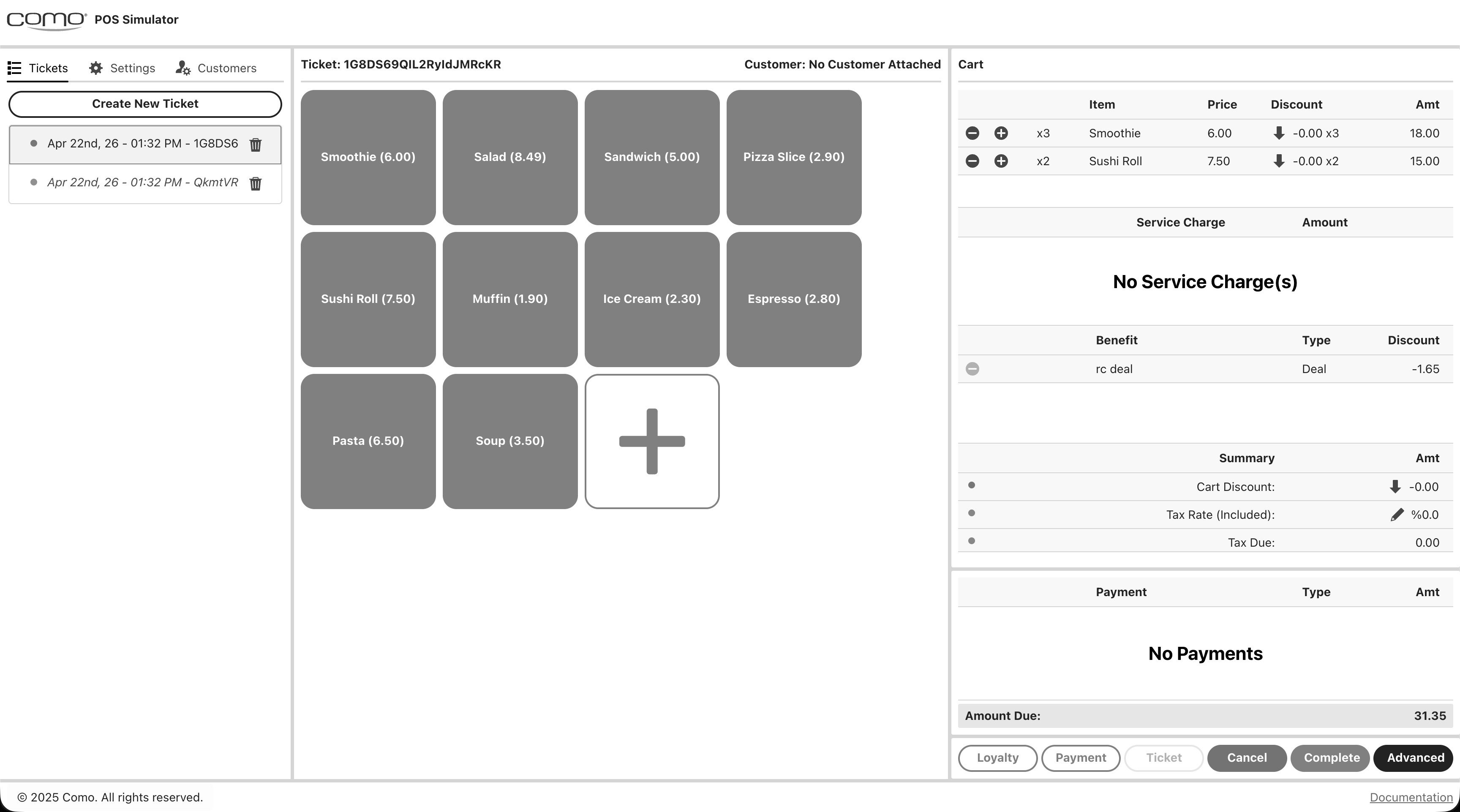
Task: Click the Tax Rate %0.0 value
Action: pyautogui.click(x=1425, y=515)
